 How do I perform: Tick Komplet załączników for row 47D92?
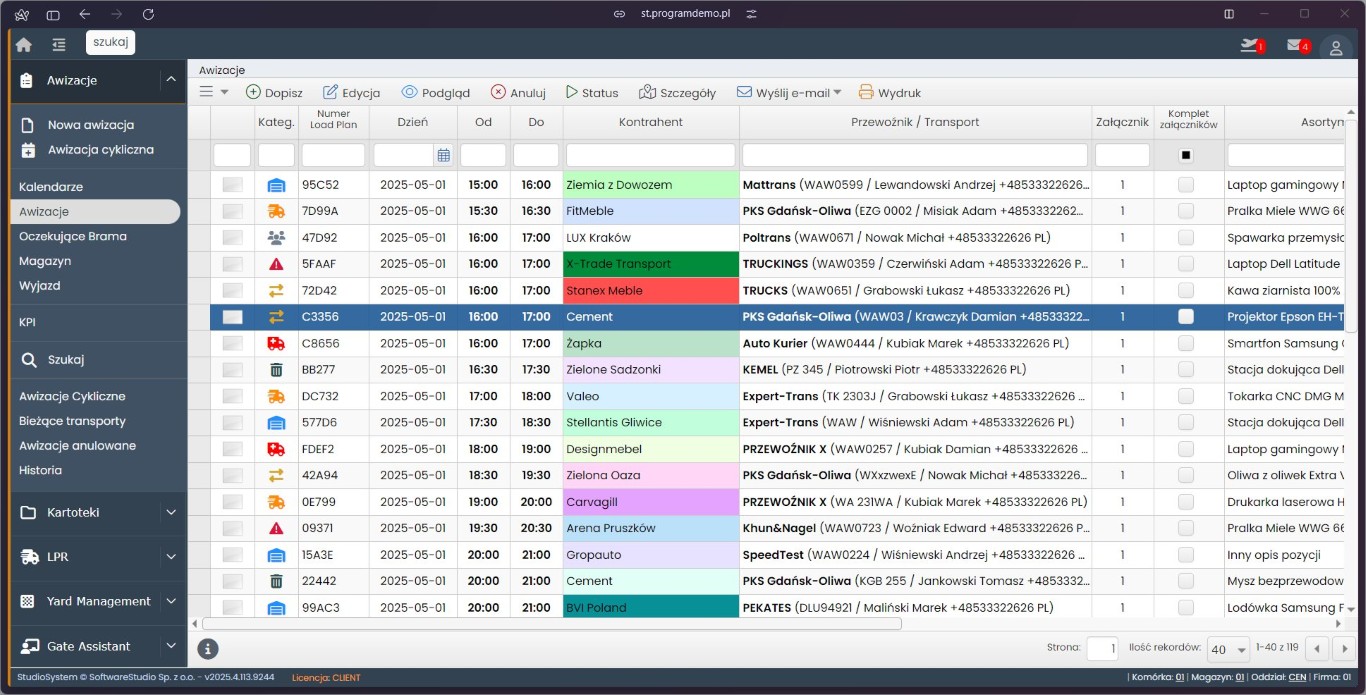[1186, 238]
